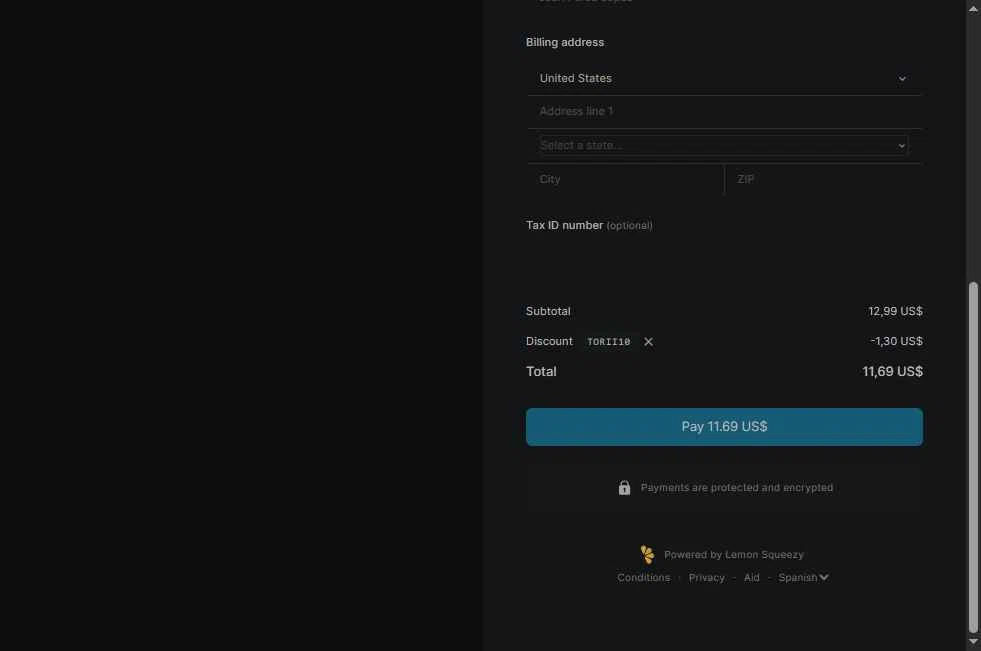Click the vertical scrollbar thumb
Screen dimensions: 981x651
[973, 457]
